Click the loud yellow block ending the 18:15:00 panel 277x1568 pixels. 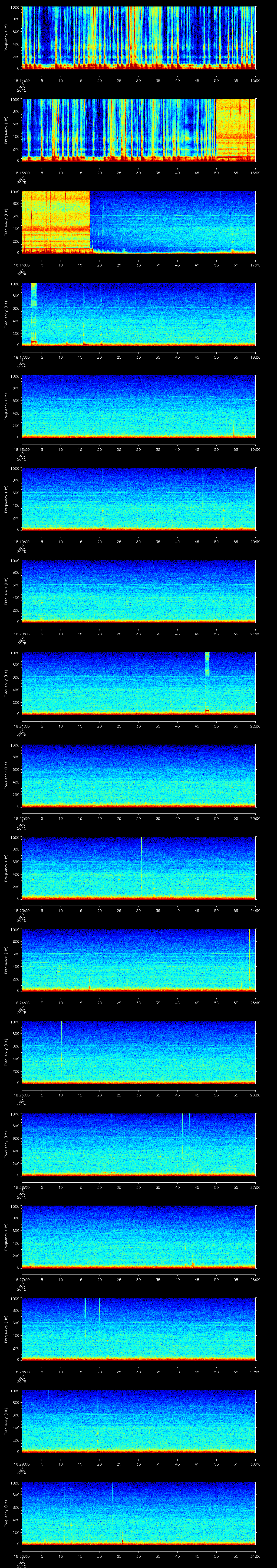pos(236,130)
